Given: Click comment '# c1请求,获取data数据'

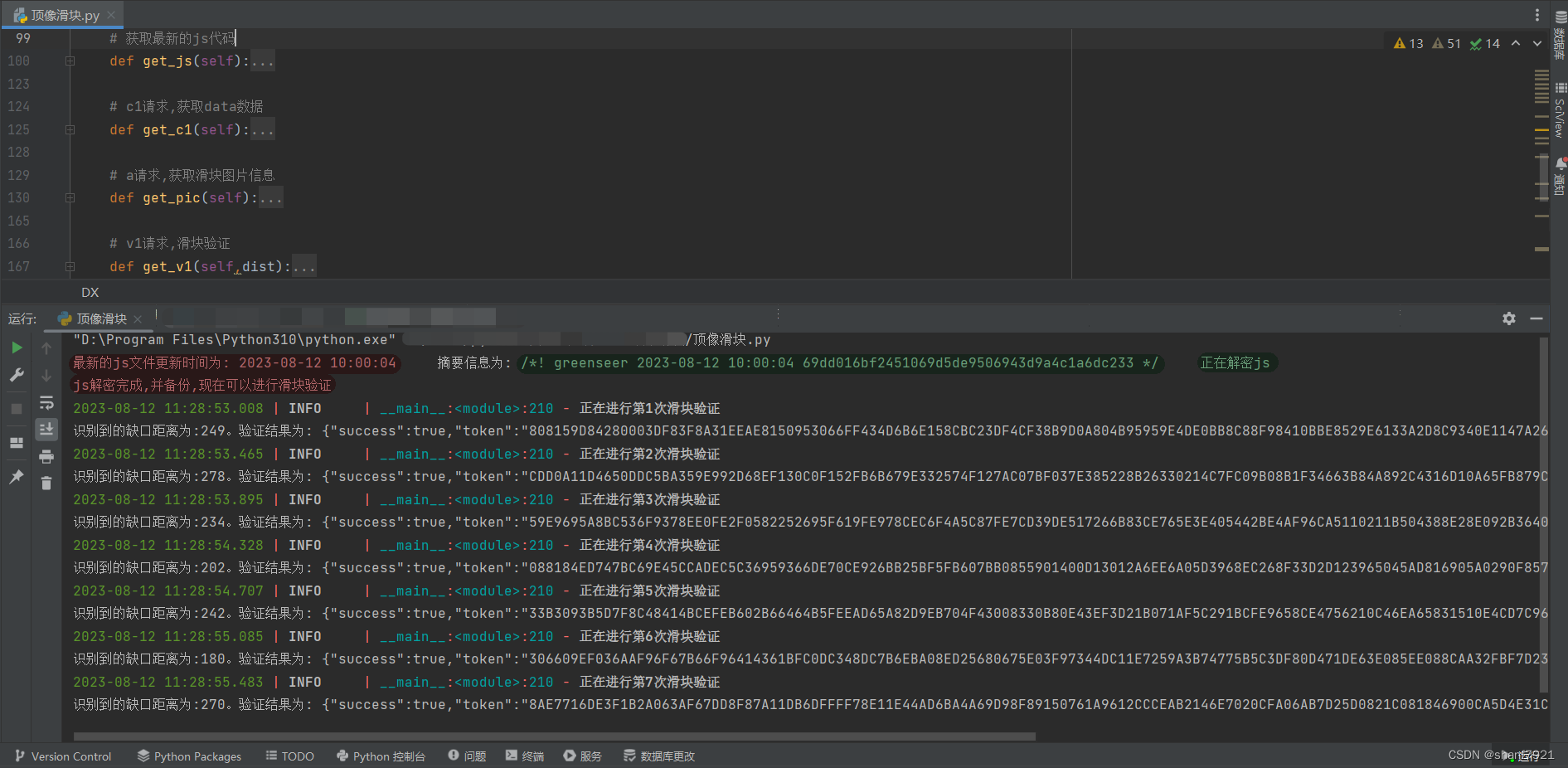Looking at the screenshot, I should point(187,106).
